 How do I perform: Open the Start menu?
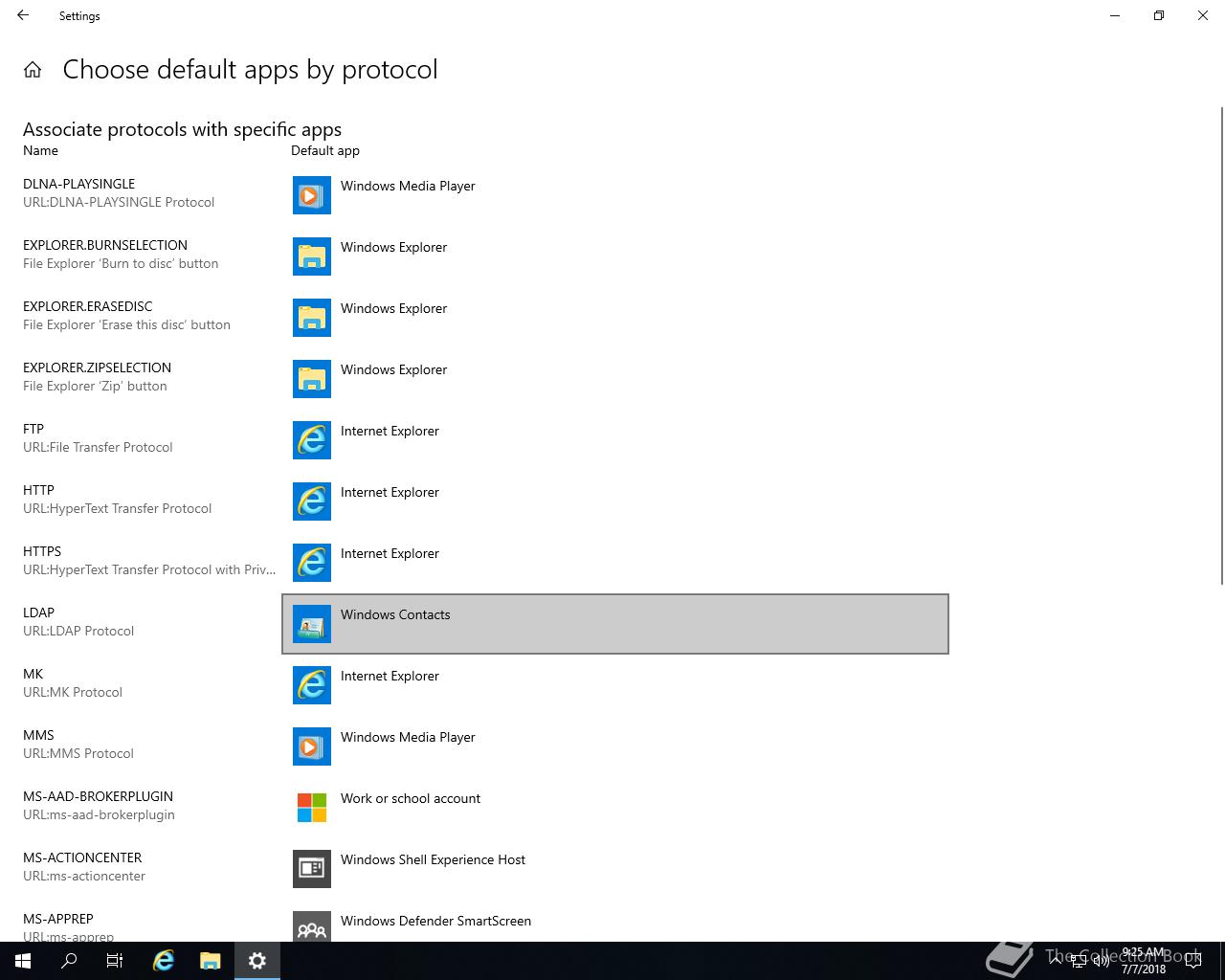[23, 961]
